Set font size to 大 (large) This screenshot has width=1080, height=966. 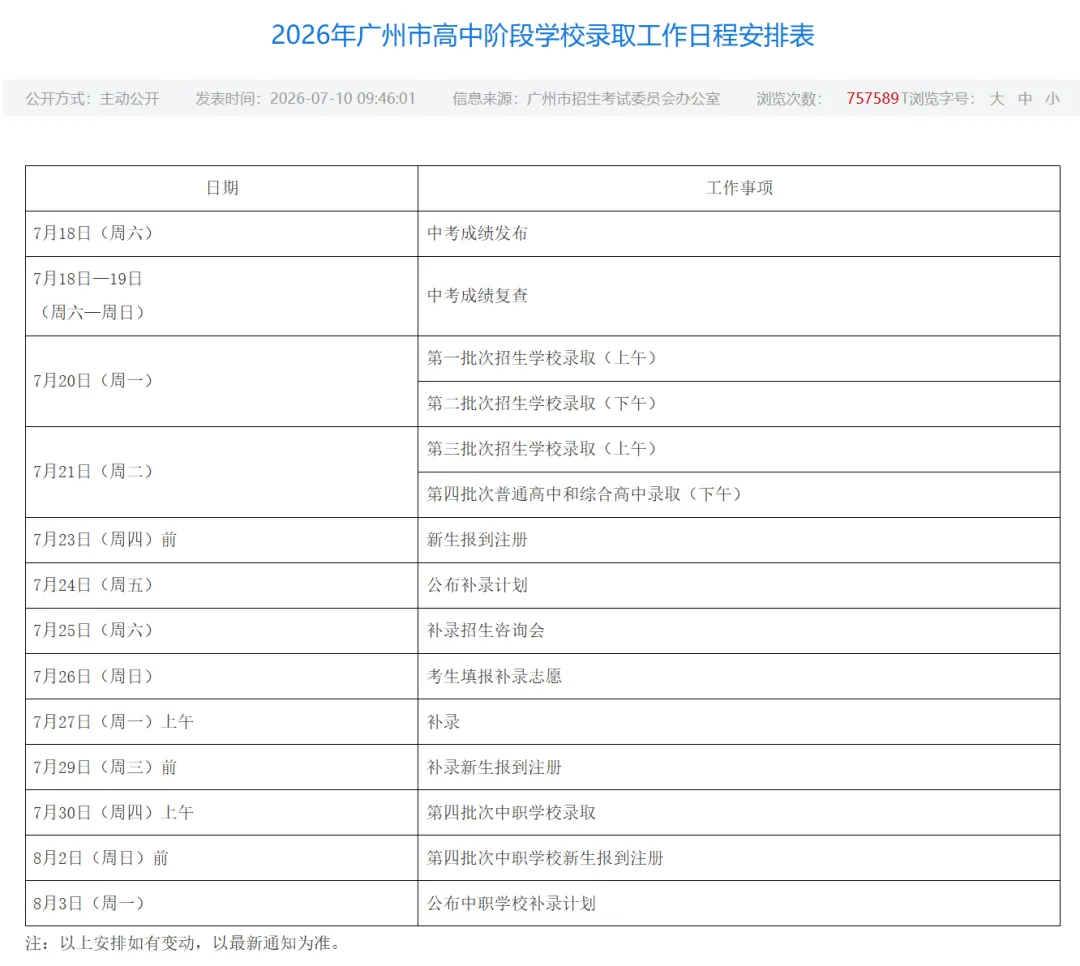coord(997,99)
